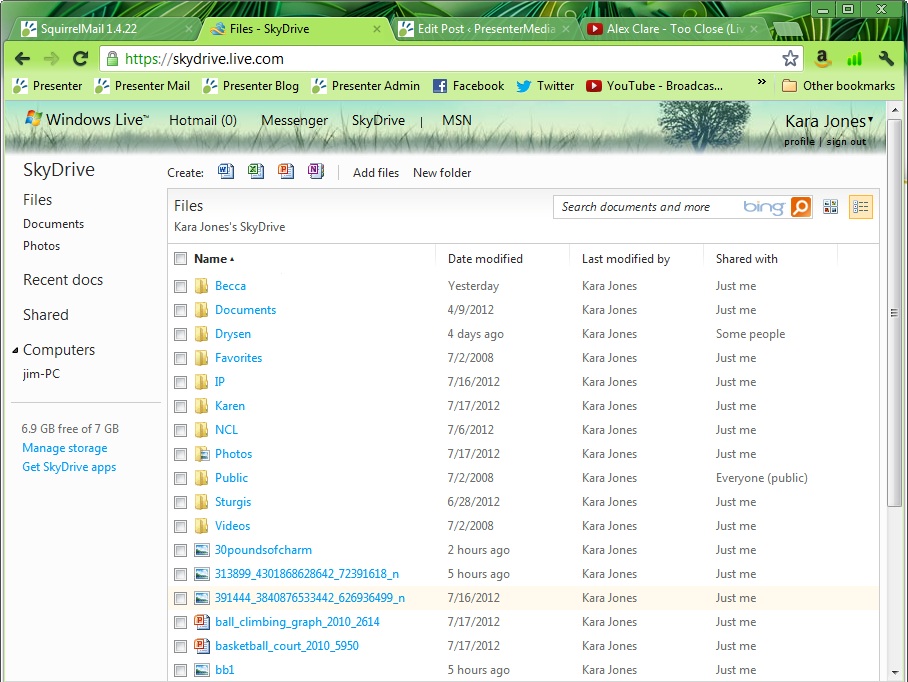908x682 pixels.
Task: Sort files by the Name column
Action: tap(214, 259)
